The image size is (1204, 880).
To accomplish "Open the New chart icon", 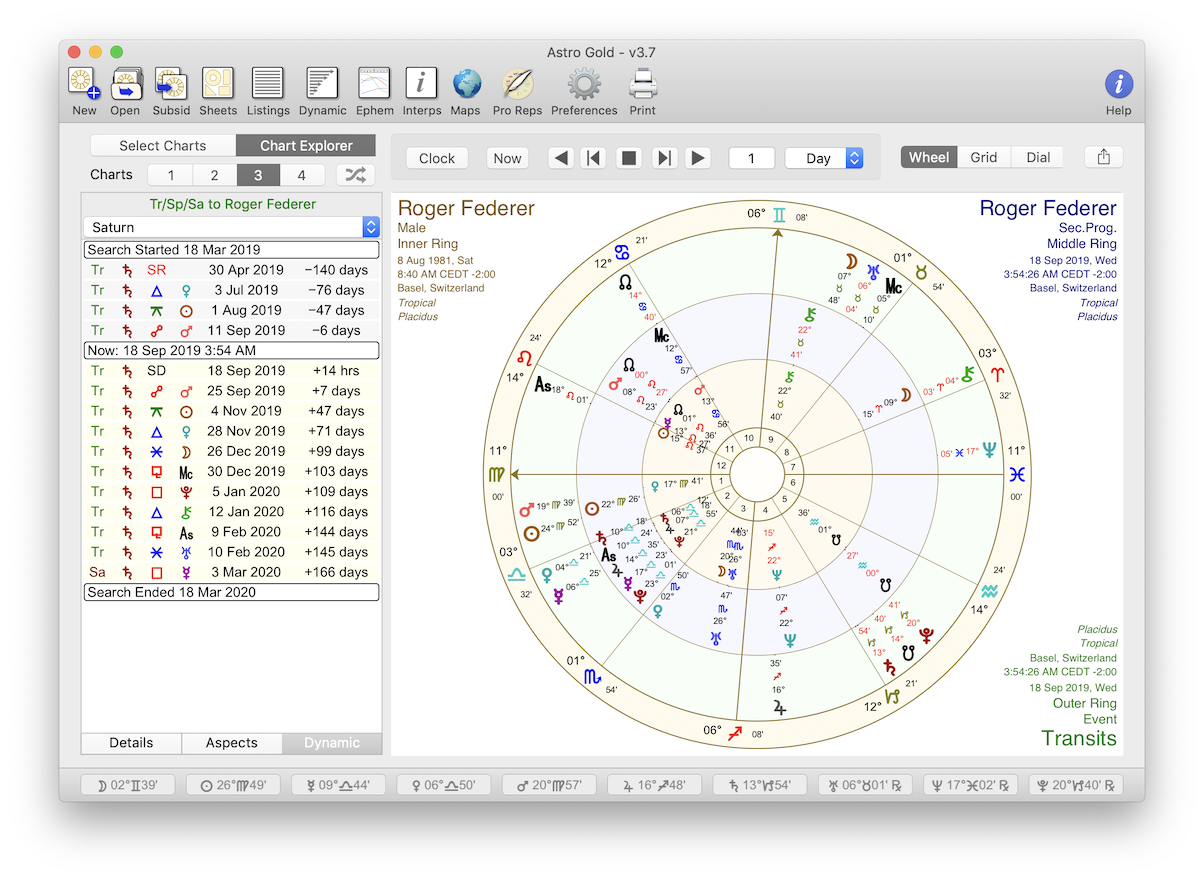I will 84,84.
